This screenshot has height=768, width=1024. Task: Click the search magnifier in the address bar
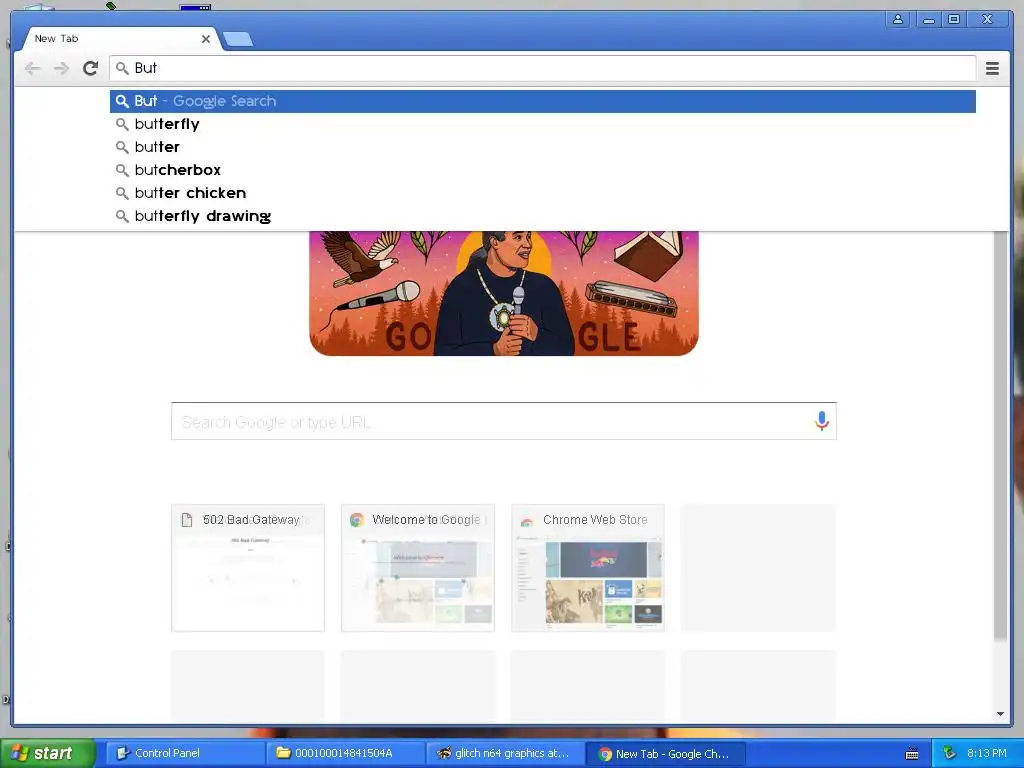point(122,68)
